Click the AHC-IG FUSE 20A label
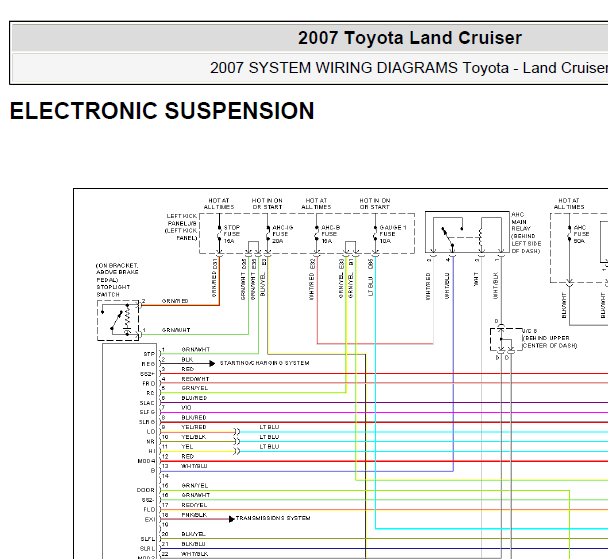This screenshot has height=559, width=608. 282,234
